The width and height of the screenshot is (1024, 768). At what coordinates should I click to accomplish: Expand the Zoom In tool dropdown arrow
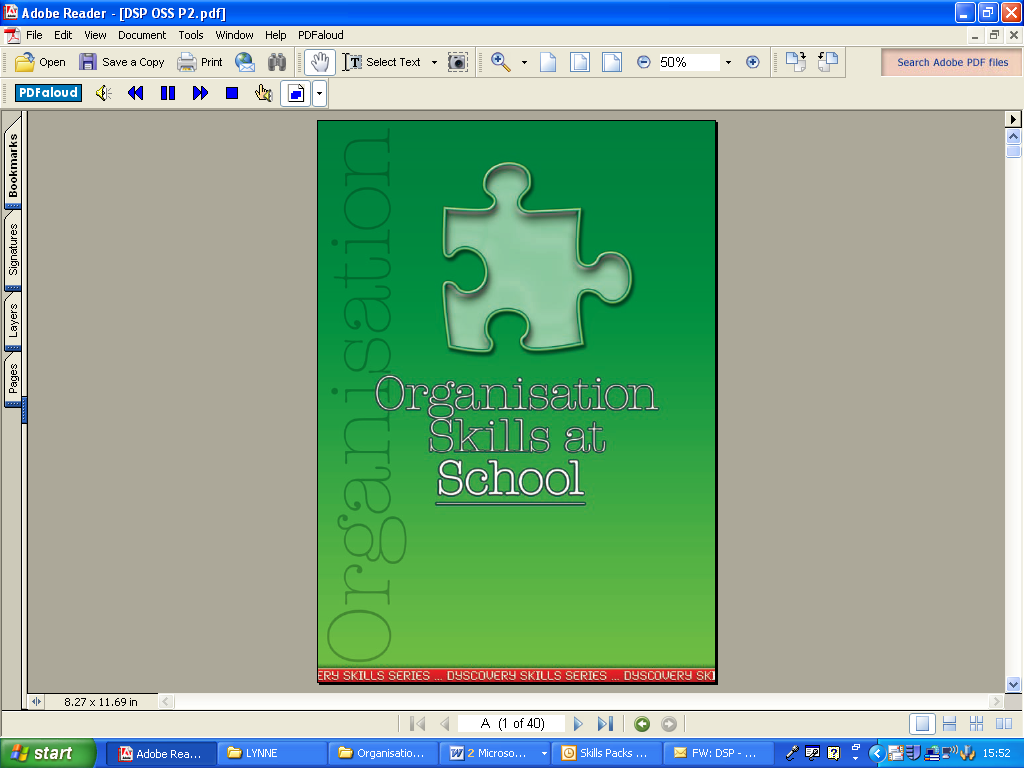(524, 62)
